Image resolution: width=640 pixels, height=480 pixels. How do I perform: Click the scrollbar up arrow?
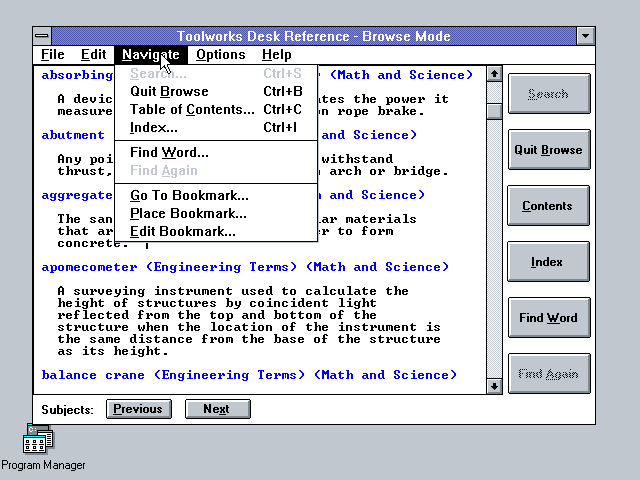point(494,74)
